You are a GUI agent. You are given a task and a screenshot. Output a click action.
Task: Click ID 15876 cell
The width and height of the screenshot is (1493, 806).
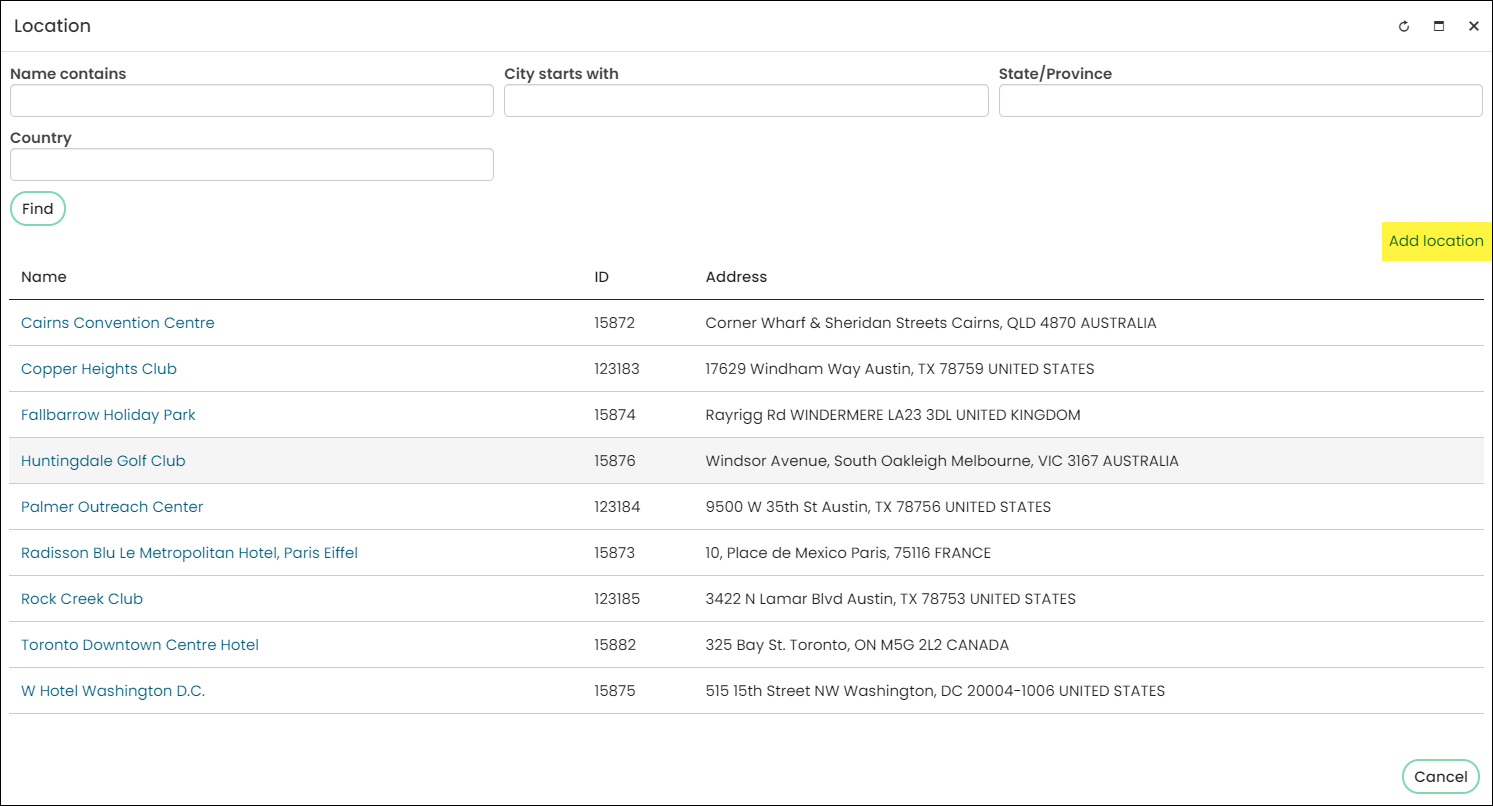tap(614, 461)
